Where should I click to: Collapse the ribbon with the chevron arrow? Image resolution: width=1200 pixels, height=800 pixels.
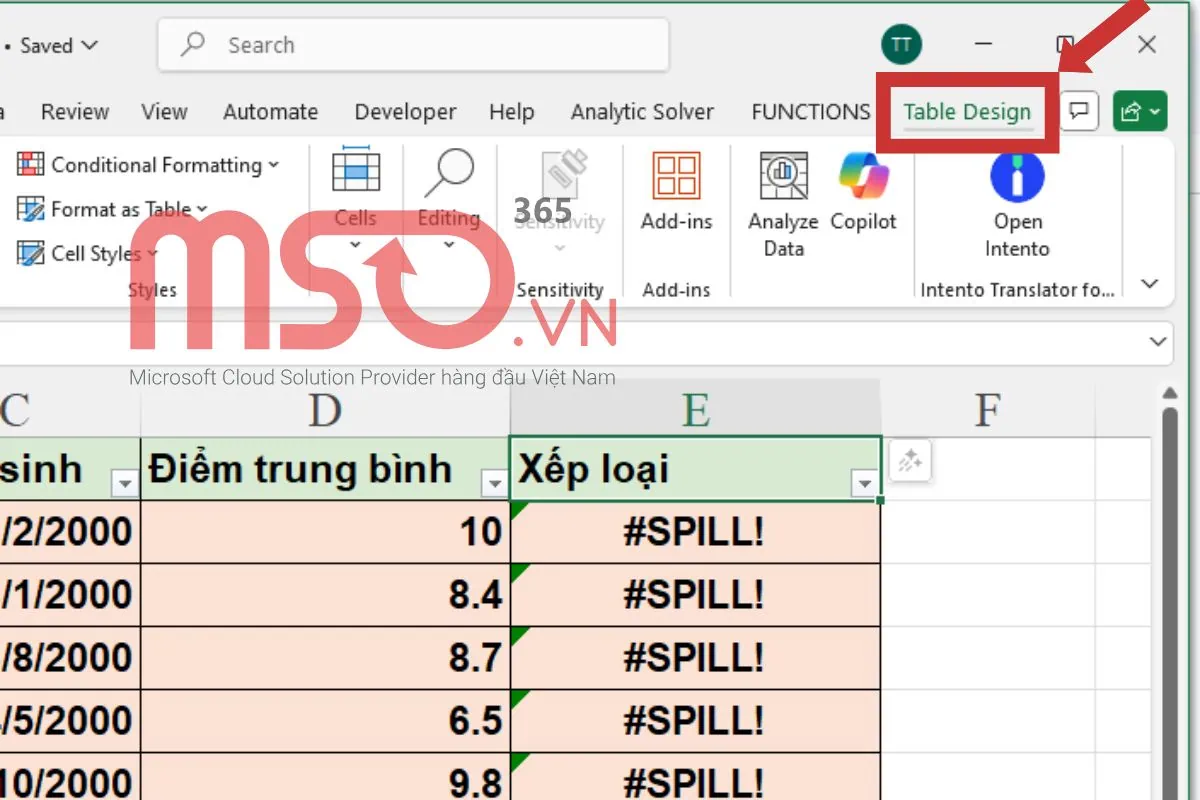coord(1149,283)
